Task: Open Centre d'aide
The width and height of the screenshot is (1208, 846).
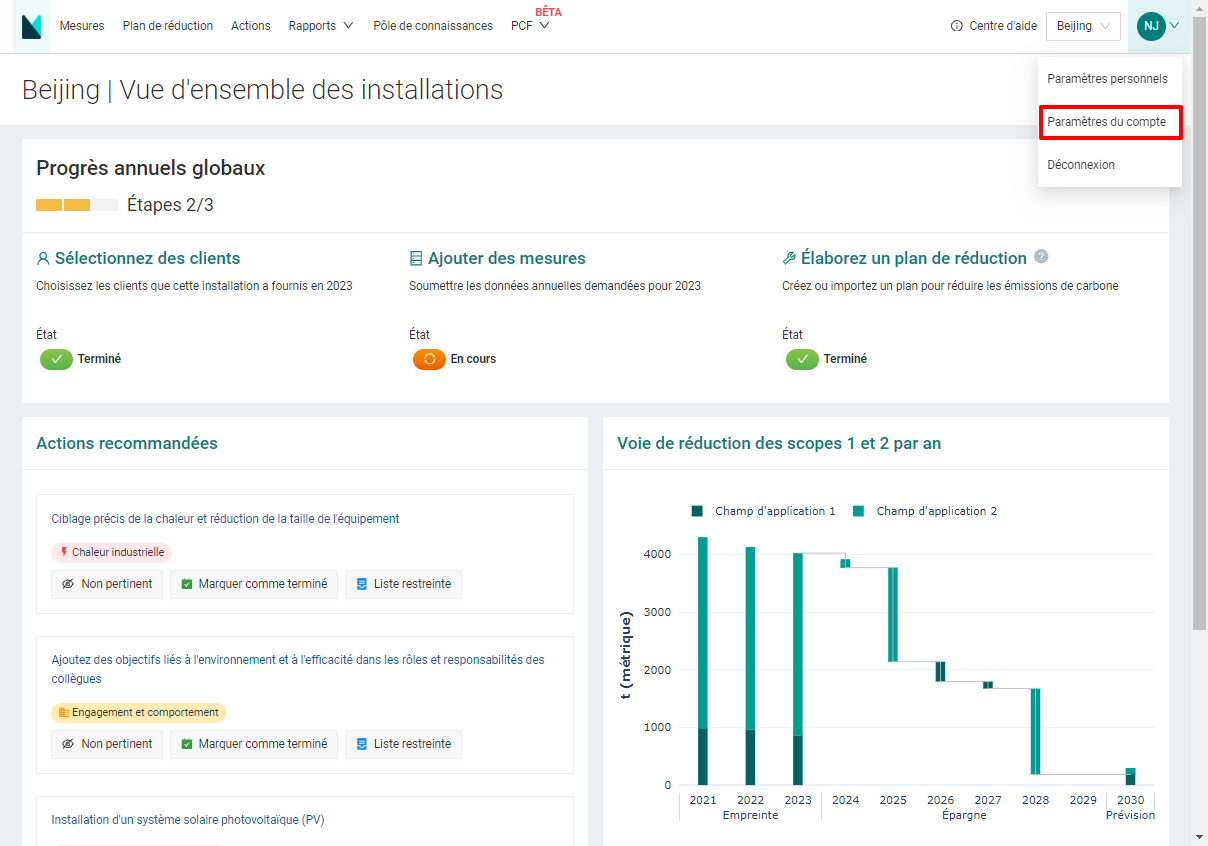Action: pos(1003,26)
